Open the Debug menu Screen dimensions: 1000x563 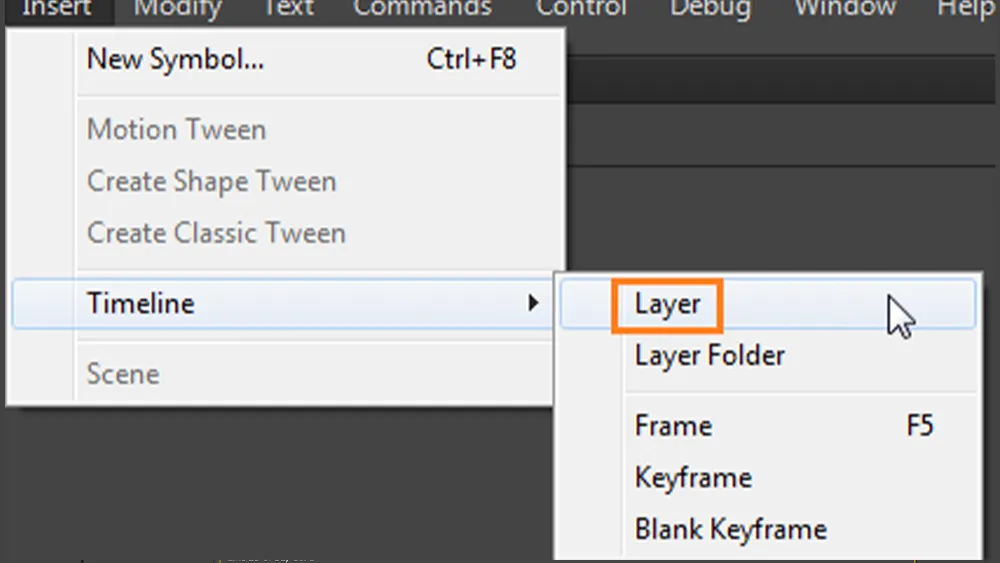point(711,9)
